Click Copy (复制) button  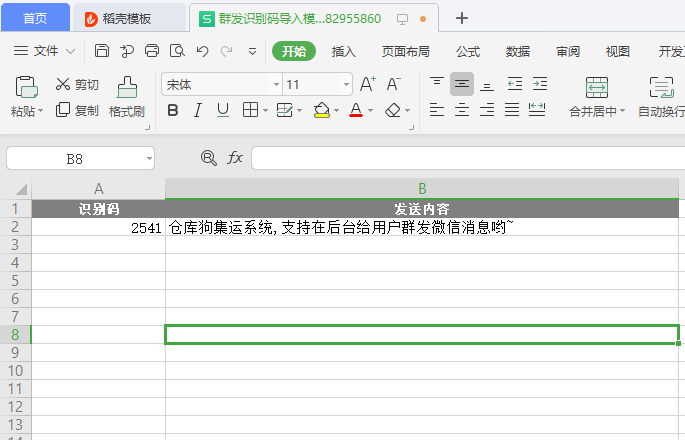coord(77,110)
